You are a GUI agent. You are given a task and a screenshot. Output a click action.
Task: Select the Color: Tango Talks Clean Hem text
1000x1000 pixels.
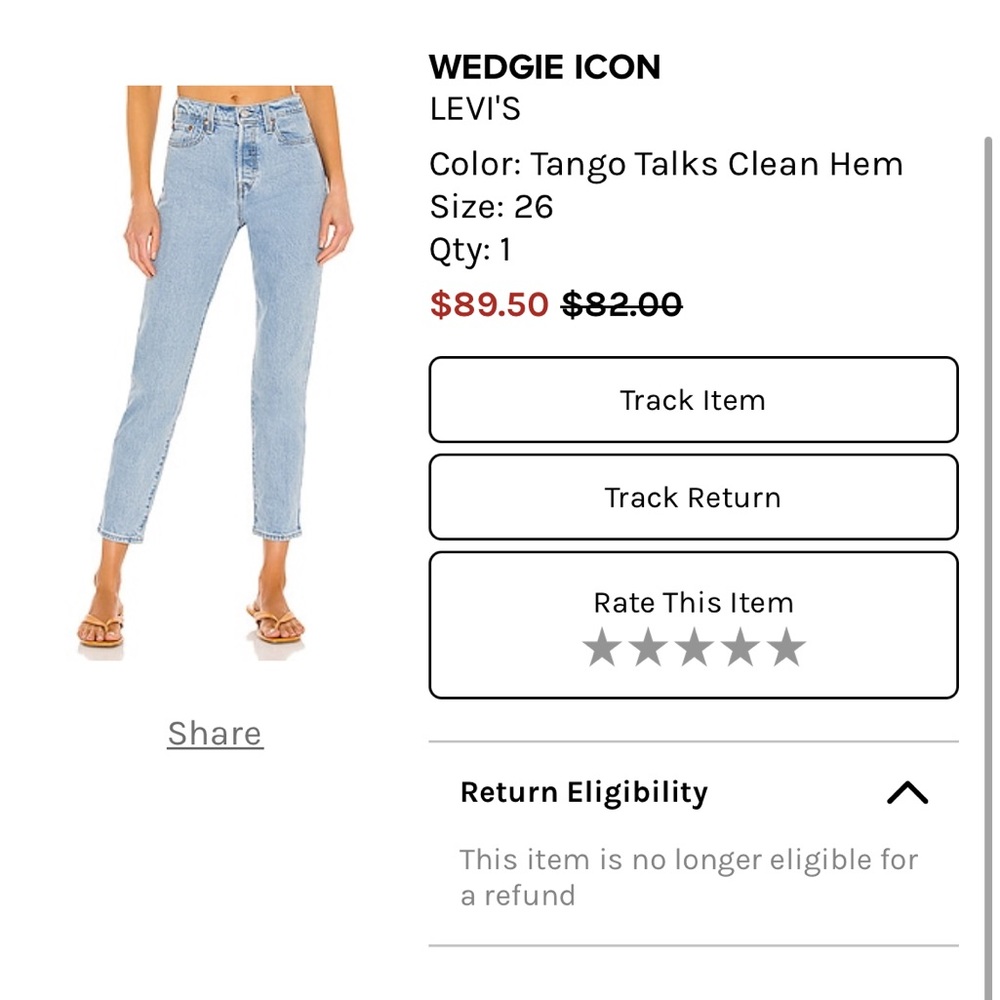click(x=665, y=164)
